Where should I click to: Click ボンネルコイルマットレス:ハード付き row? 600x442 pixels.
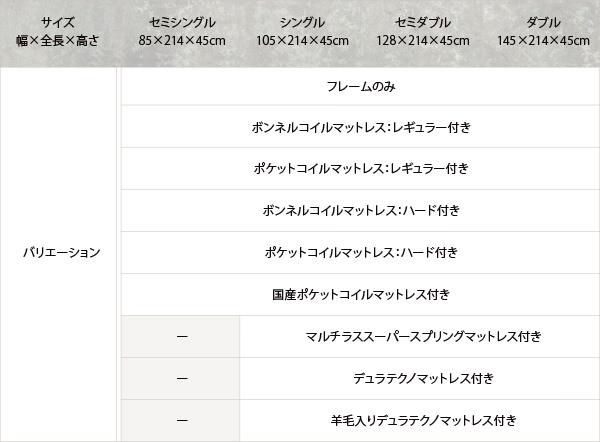(360, 211)
